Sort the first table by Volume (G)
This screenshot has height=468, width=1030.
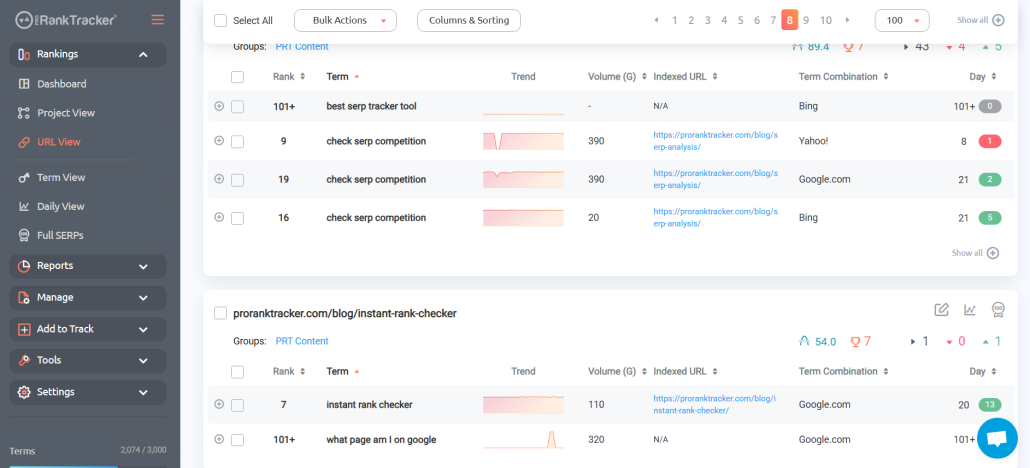coord(644,77)
